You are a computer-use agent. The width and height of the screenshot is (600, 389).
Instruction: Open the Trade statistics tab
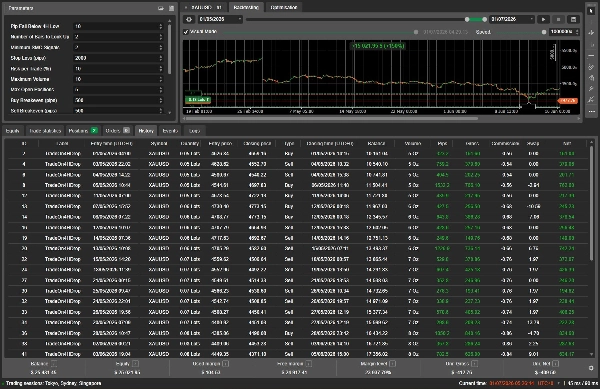tap(45, 131)
